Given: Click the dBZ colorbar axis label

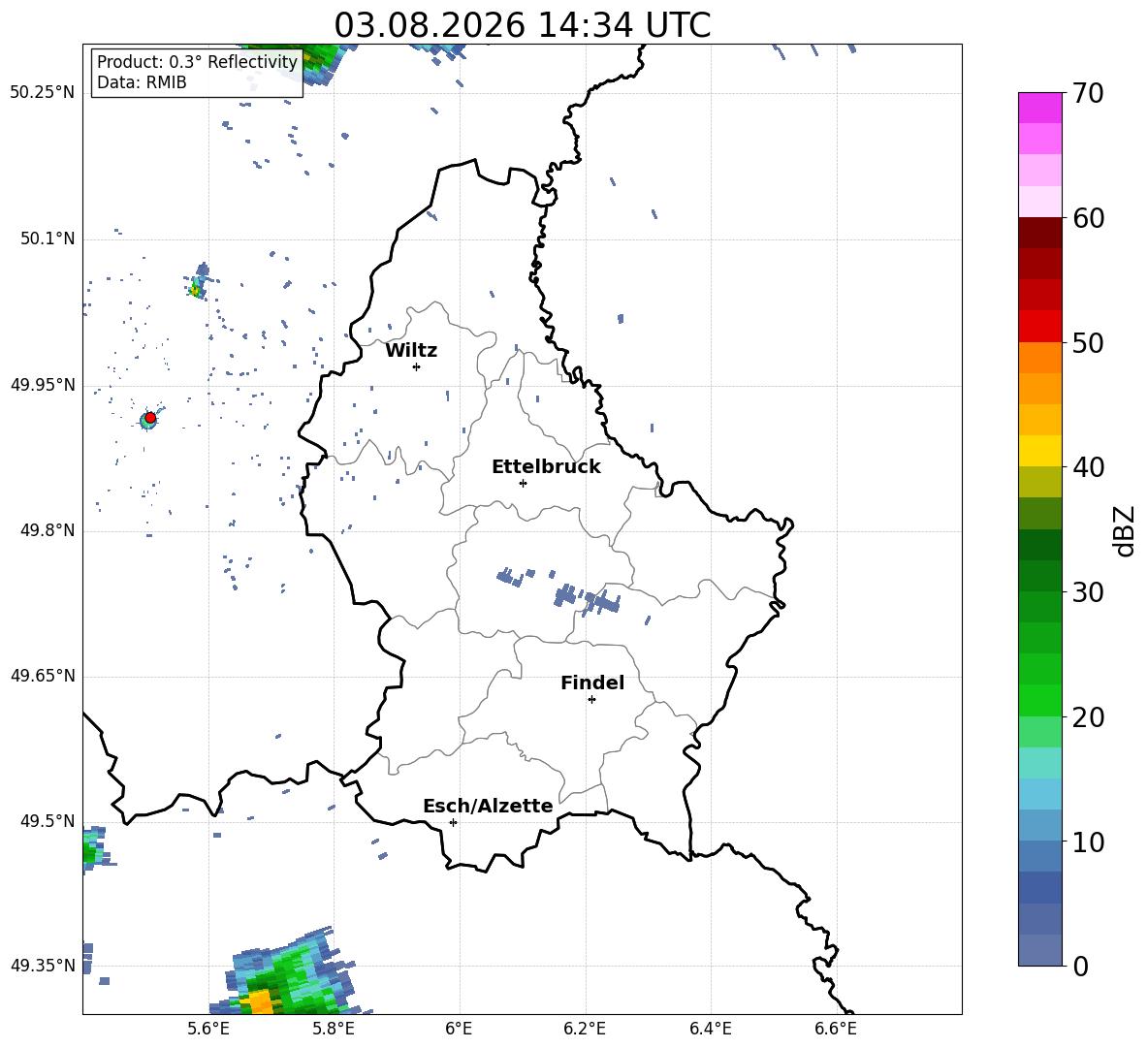Looking at the screenshot, I should [x=1124, y=530].
